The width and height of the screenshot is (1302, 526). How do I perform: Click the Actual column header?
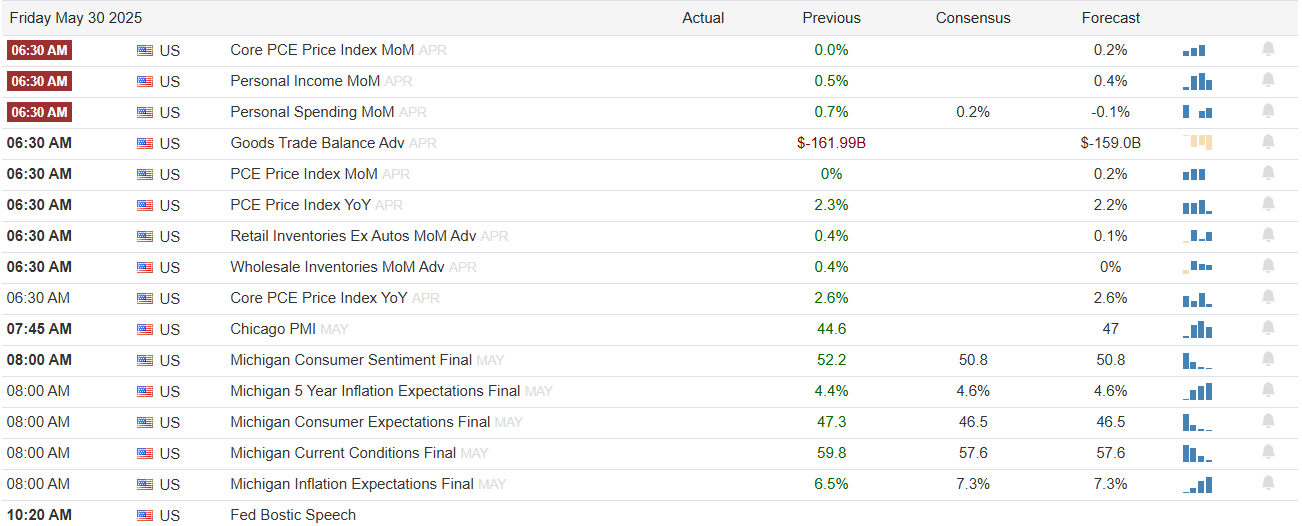(703, 18)
